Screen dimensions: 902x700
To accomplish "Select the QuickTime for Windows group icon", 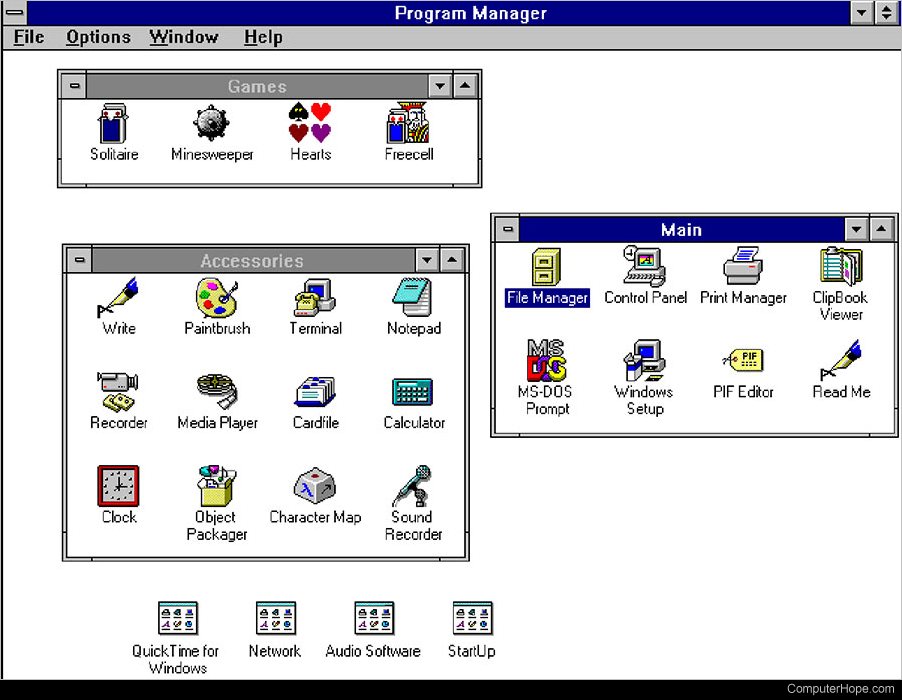I will tap(178, 618).
